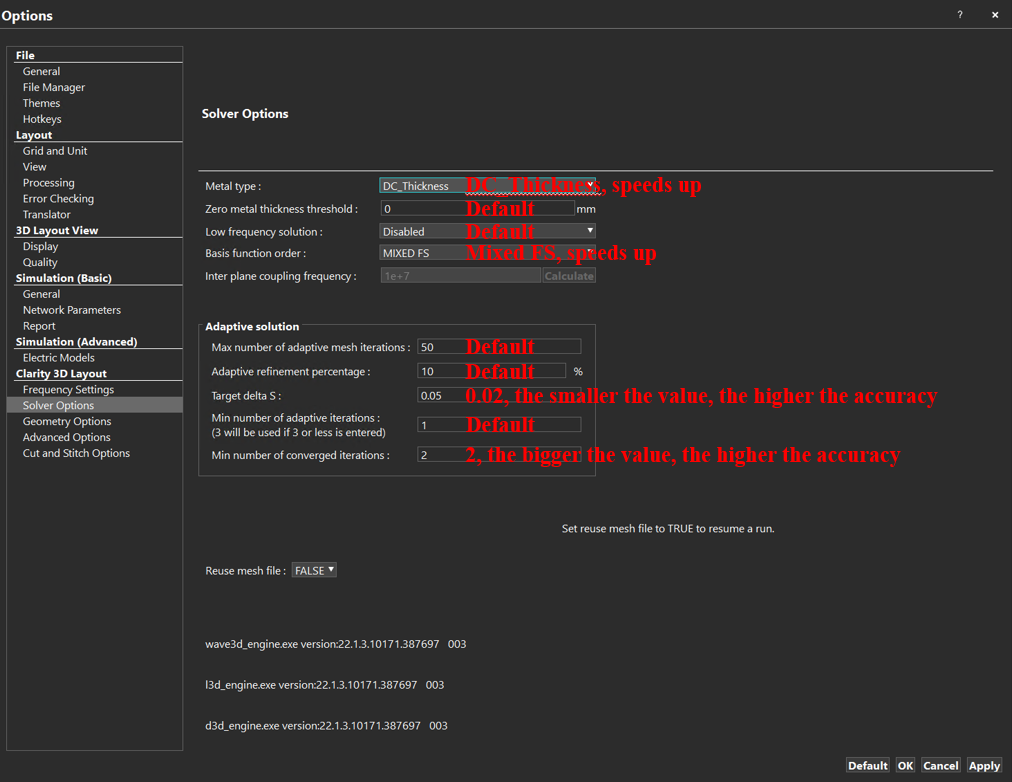Open Translator options
The width and height of the screenshot is (1012, 782).
pos(46,214)
